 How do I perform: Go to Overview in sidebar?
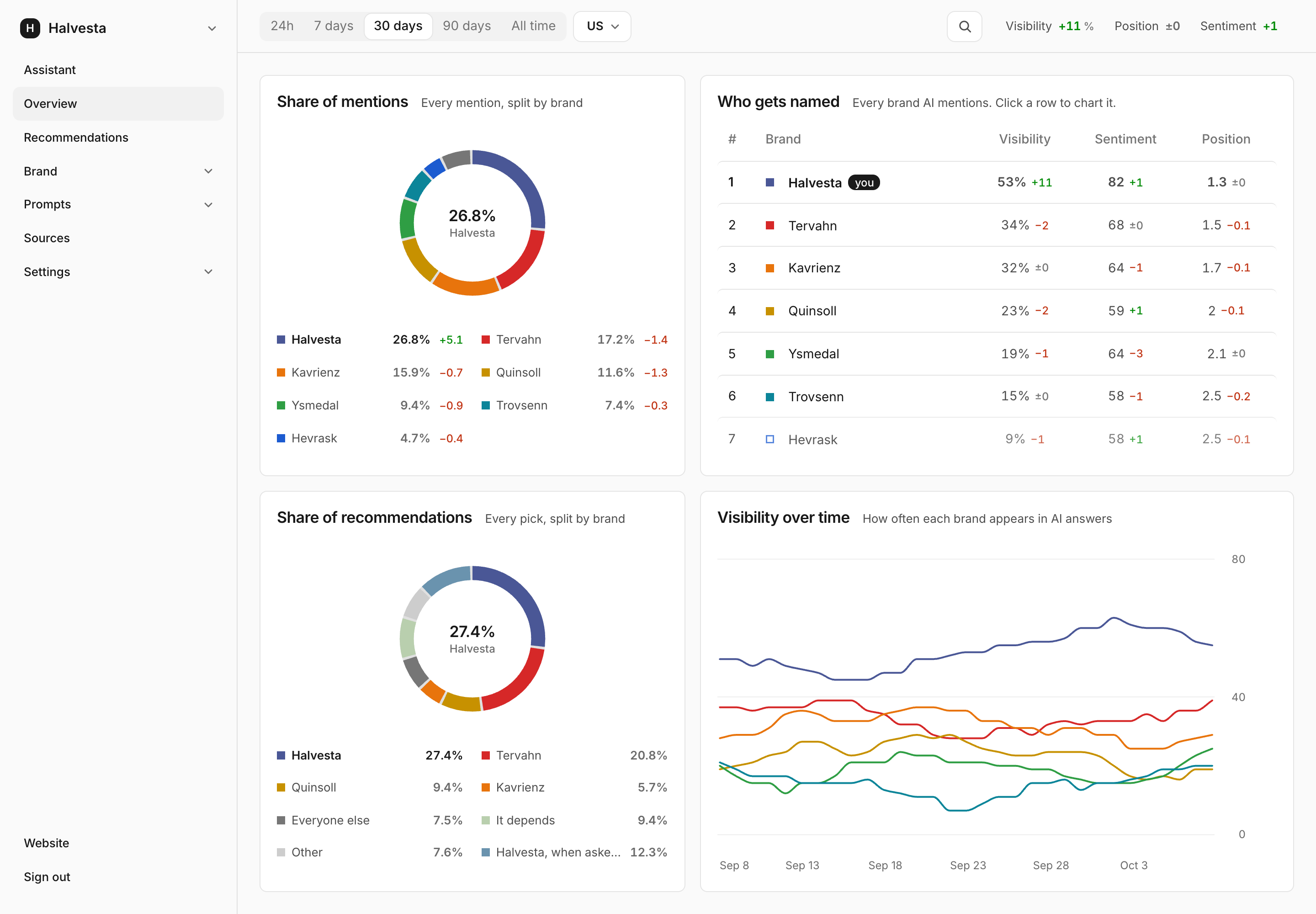click(x=118, y=104)
